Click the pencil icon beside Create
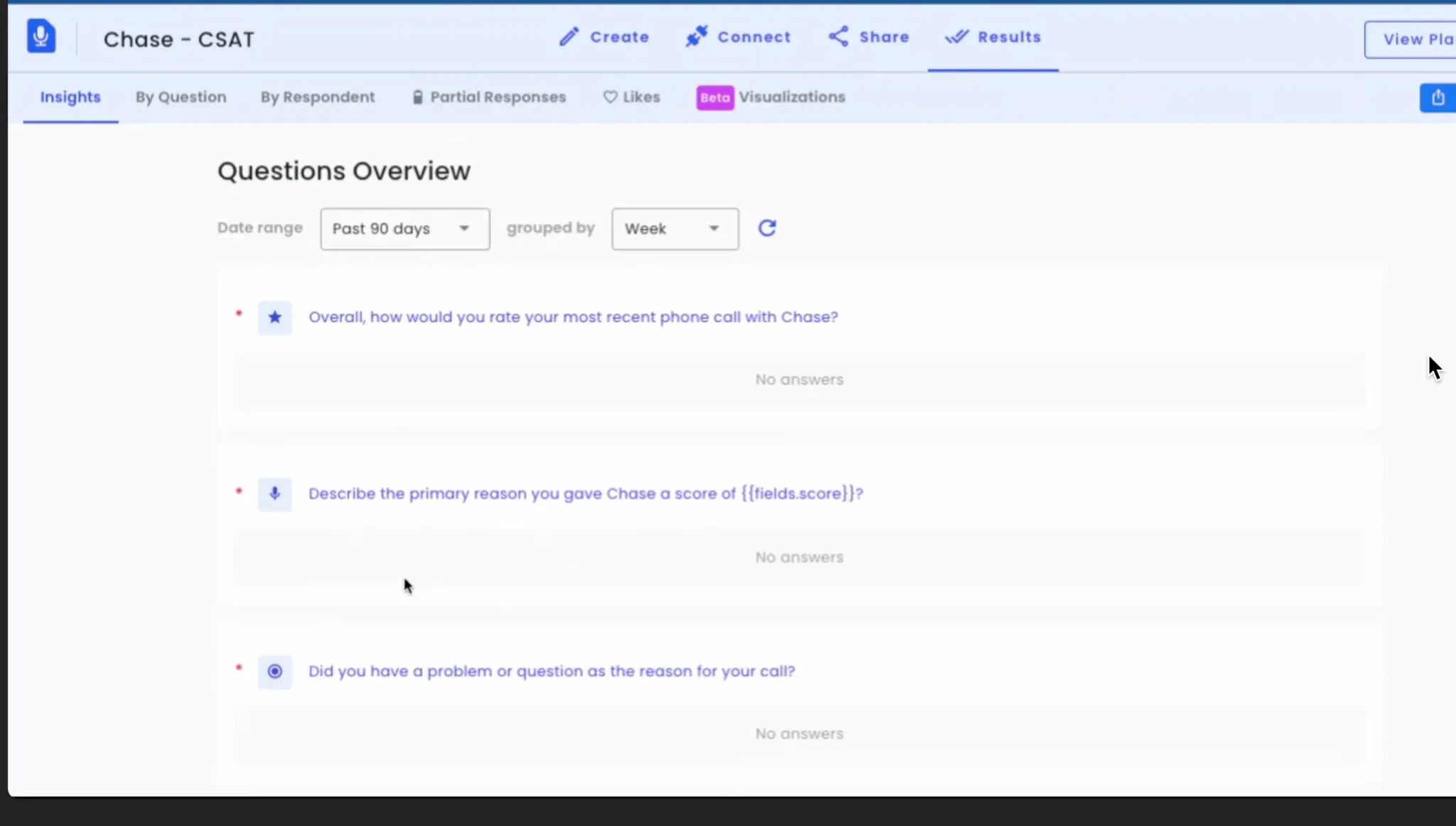The height and width of the screenshot is (826, 1456). [569, 37]
